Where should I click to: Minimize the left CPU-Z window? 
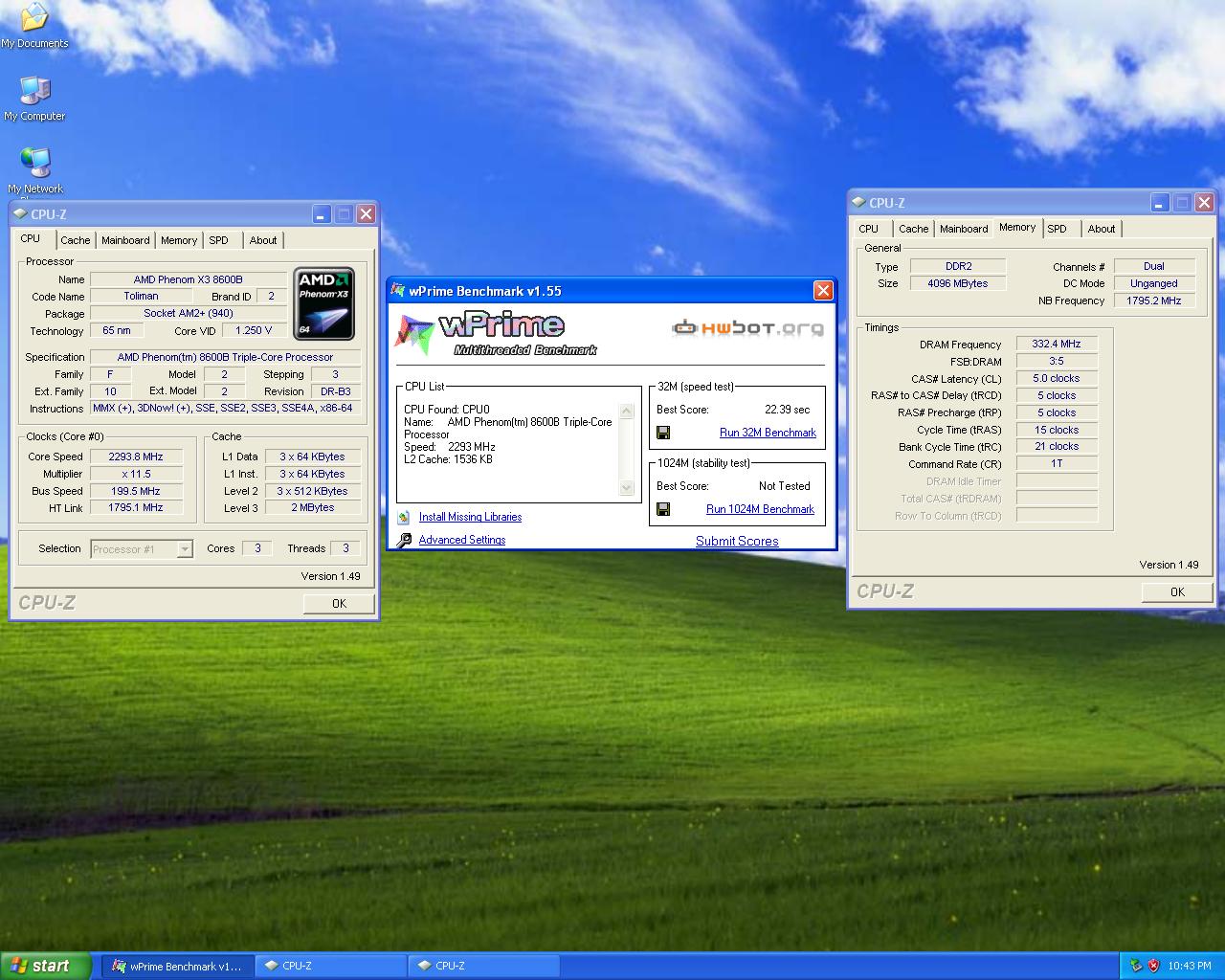(x=322, y=214)
